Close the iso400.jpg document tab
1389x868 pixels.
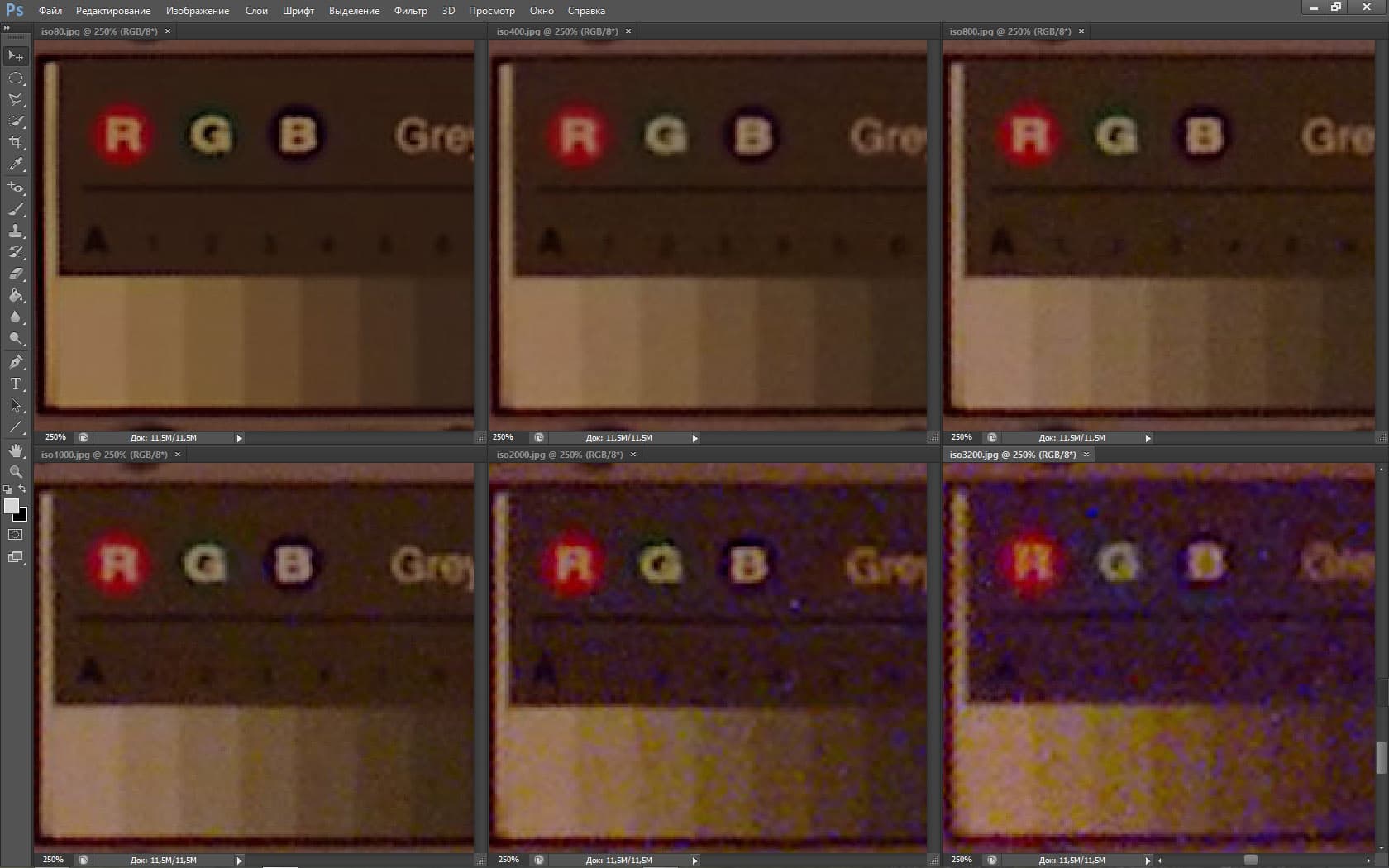tap(628, 31)
